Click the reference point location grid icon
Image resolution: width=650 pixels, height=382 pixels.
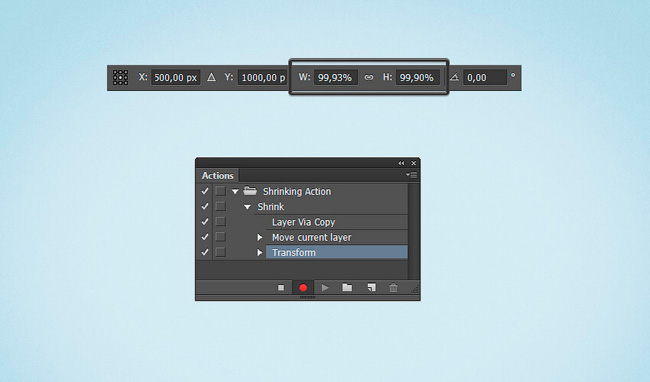coord(120,77)
